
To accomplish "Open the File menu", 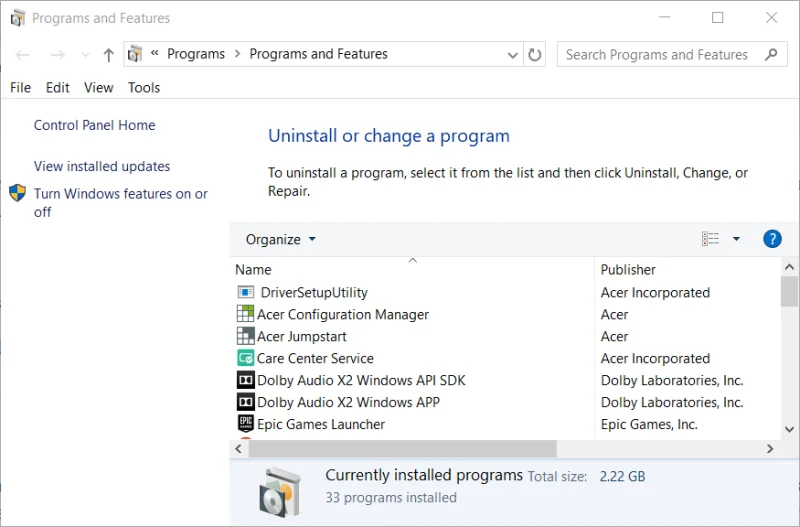I will 20,88.
